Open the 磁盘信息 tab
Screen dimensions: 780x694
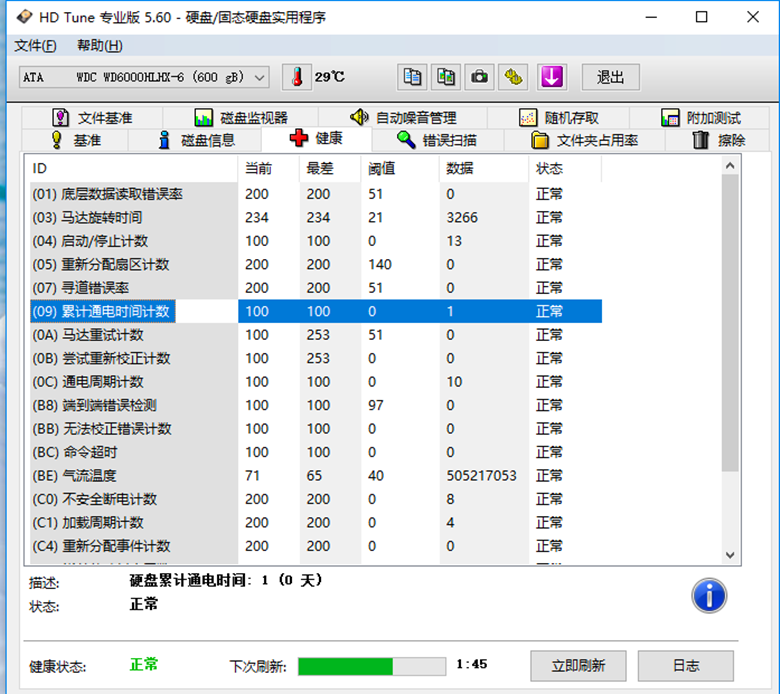(195, 140)
